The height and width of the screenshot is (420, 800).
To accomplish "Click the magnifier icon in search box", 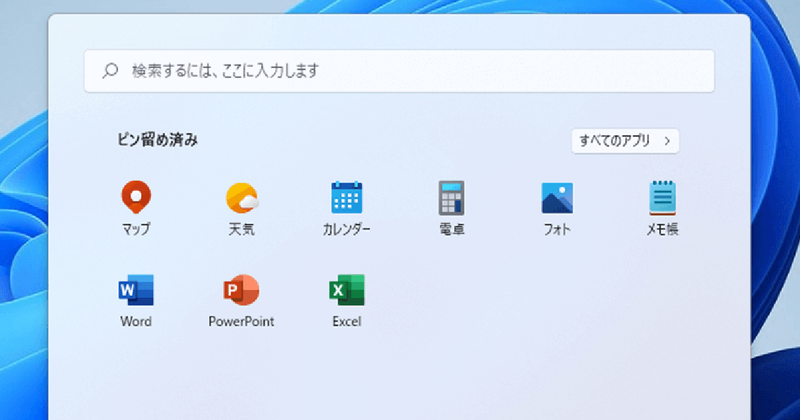I will (x=110, y=70).
